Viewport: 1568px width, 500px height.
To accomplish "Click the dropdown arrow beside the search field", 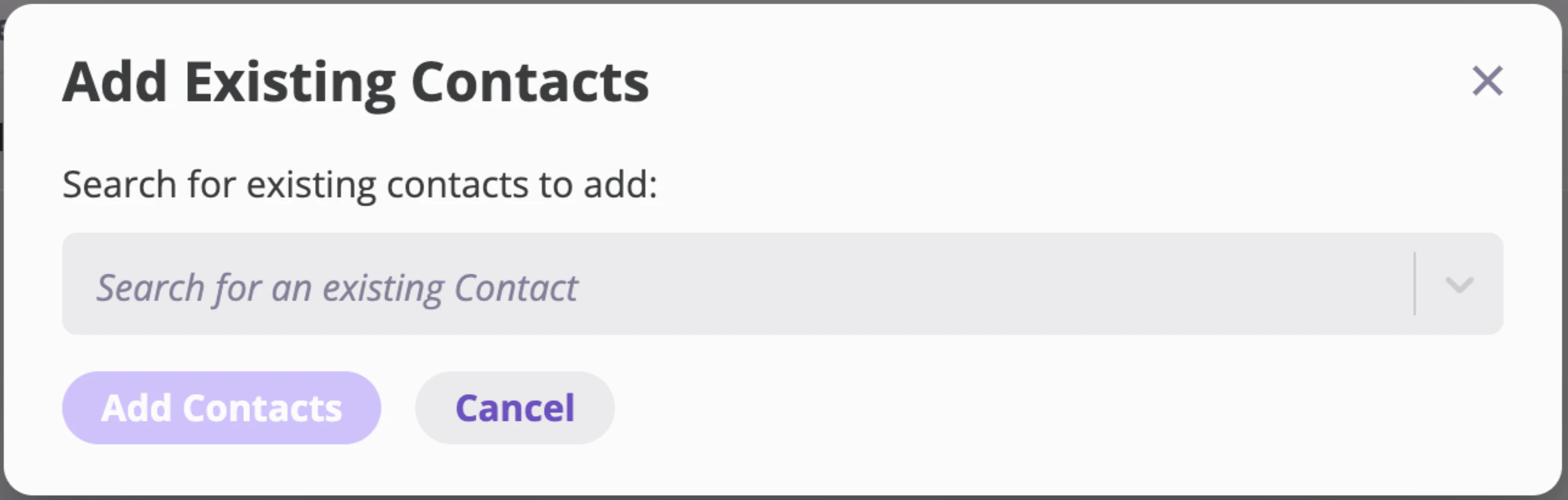I will 1460,286.
